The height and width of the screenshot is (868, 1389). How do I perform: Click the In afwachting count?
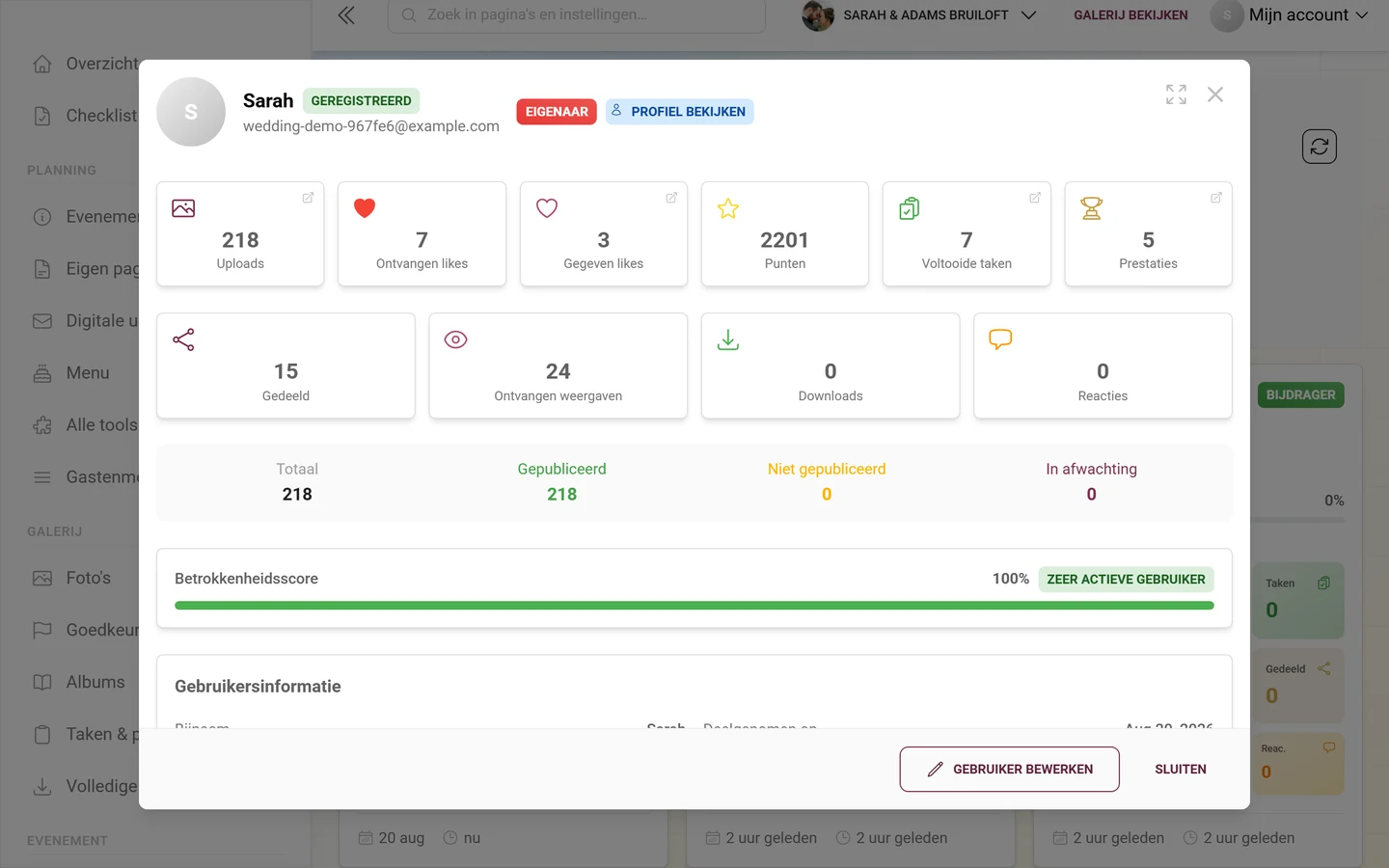click(1092, 495)
